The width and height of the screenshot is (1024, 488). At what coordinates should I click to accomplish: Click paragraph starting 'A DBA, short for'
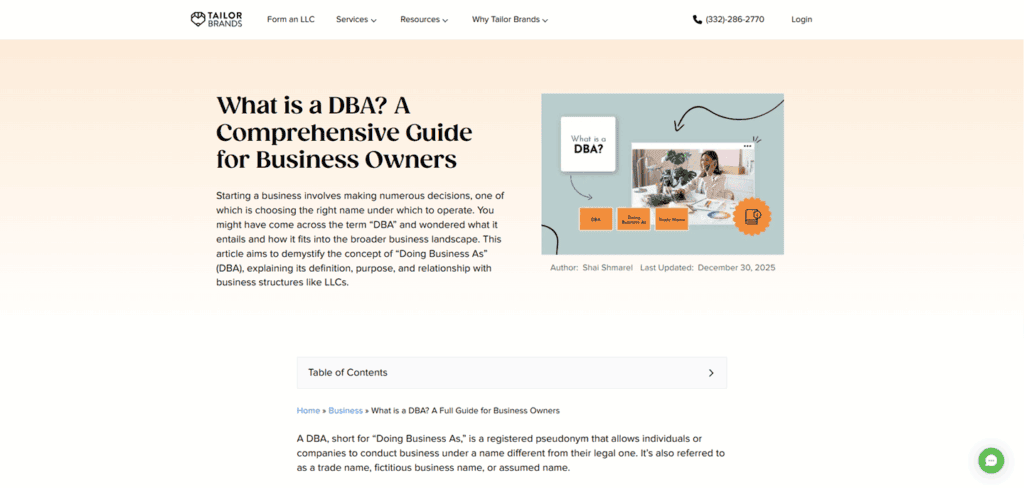click(x=511, y=453)
